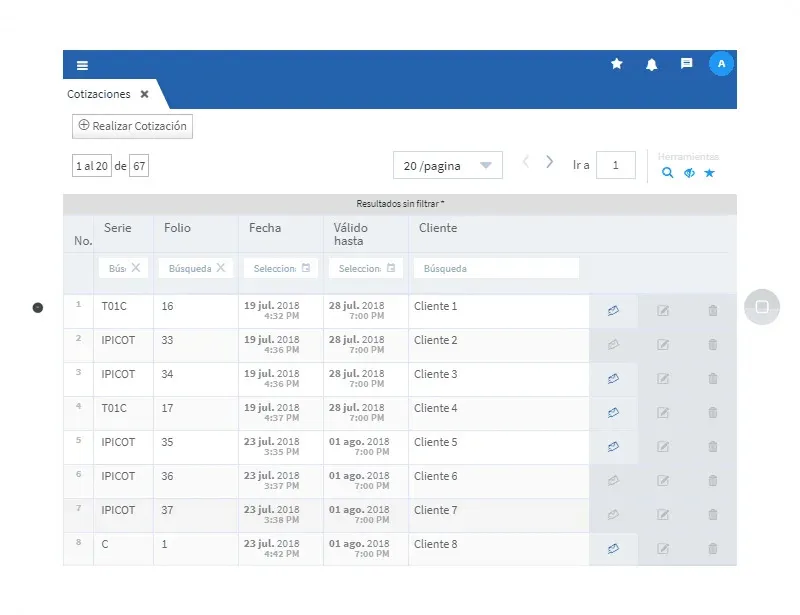
Task: Open the user profile avatar A
Action: click(x=721, y=63)
